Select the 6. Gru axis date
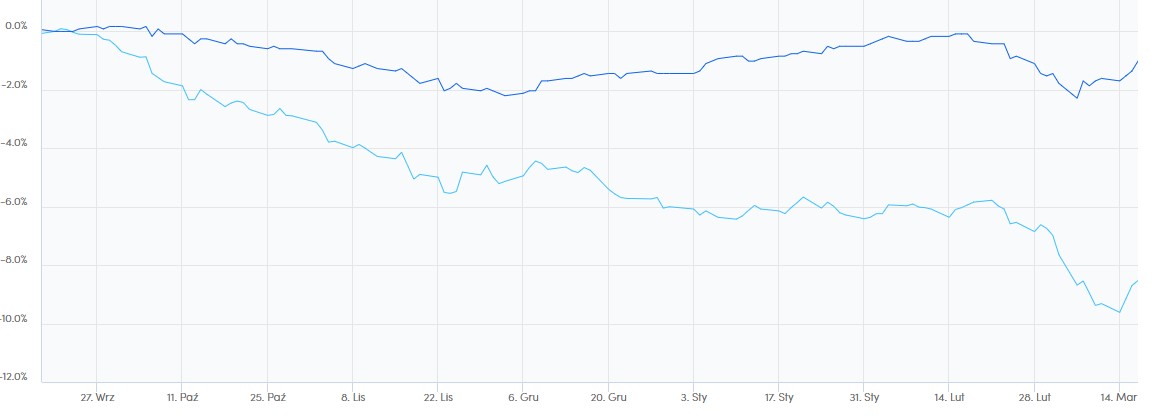 tap(524, 397)
